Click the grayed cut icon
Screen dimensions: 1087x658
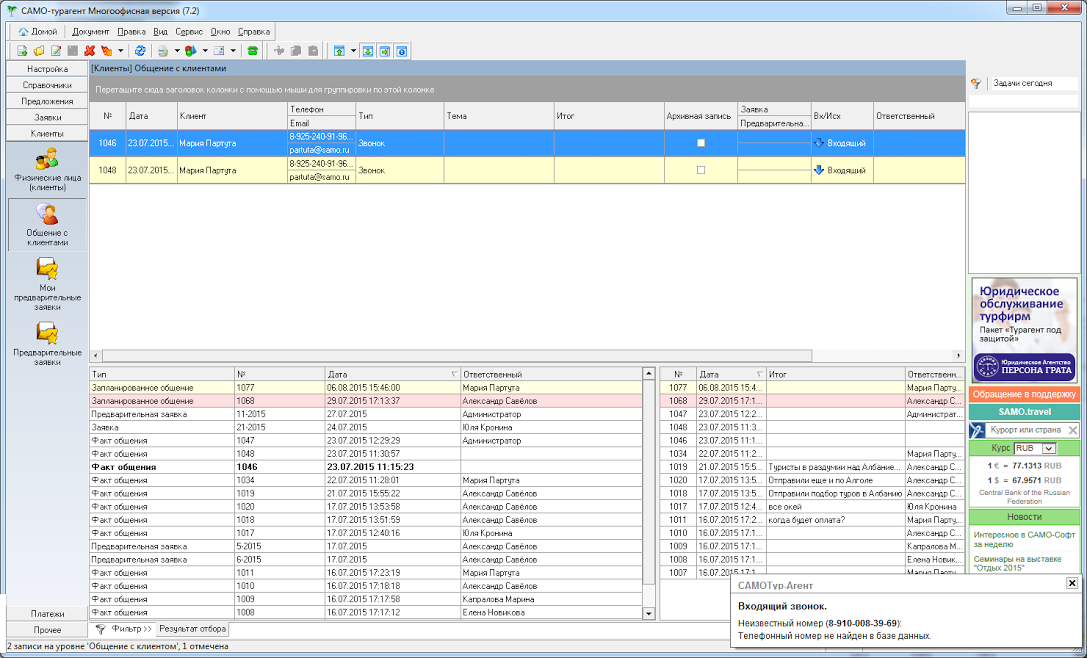click(x=279, y=51)
